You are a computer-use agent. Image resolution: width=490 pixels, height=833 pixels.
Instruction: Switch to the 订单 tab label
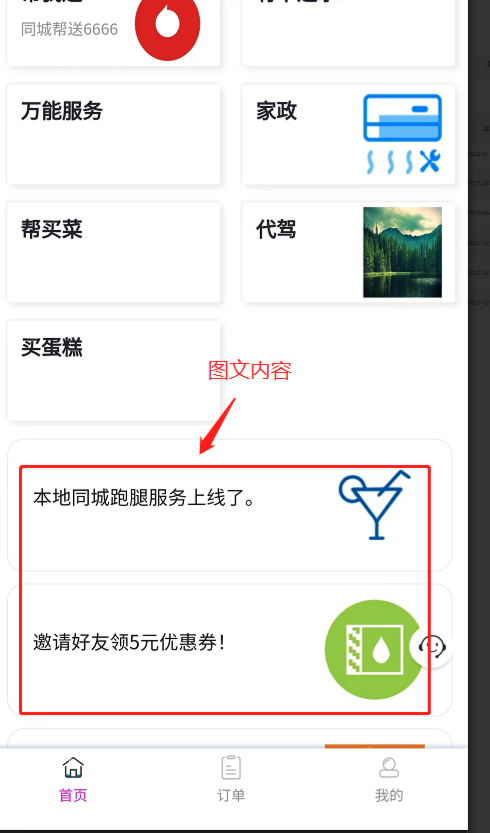pos(231,795)
